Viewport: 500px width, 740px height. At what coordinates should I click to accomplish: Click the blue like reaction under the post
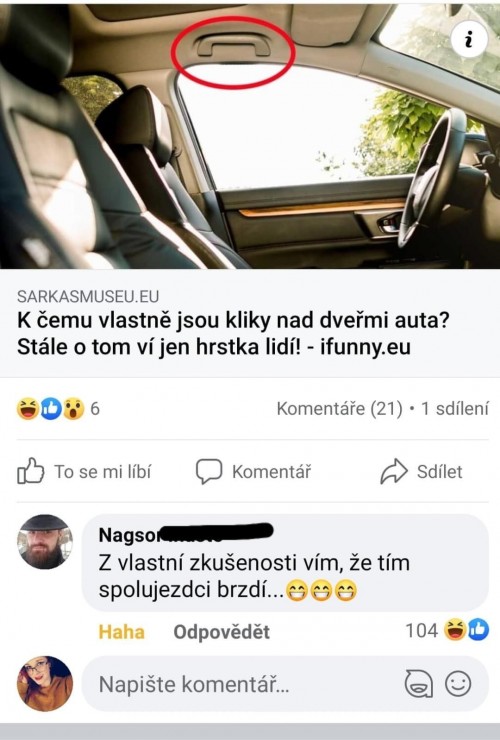51,409
